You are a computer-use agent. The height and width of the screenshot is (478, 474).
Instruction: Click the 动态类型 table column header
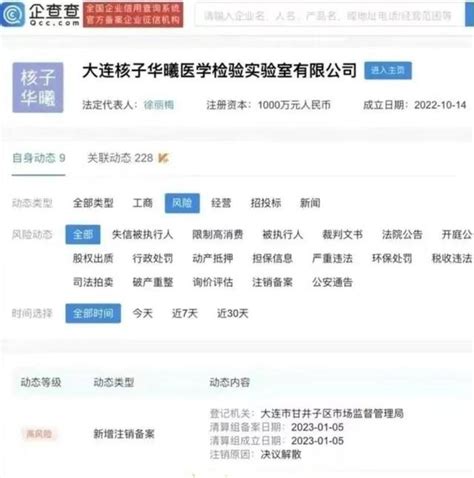(114, 382)
